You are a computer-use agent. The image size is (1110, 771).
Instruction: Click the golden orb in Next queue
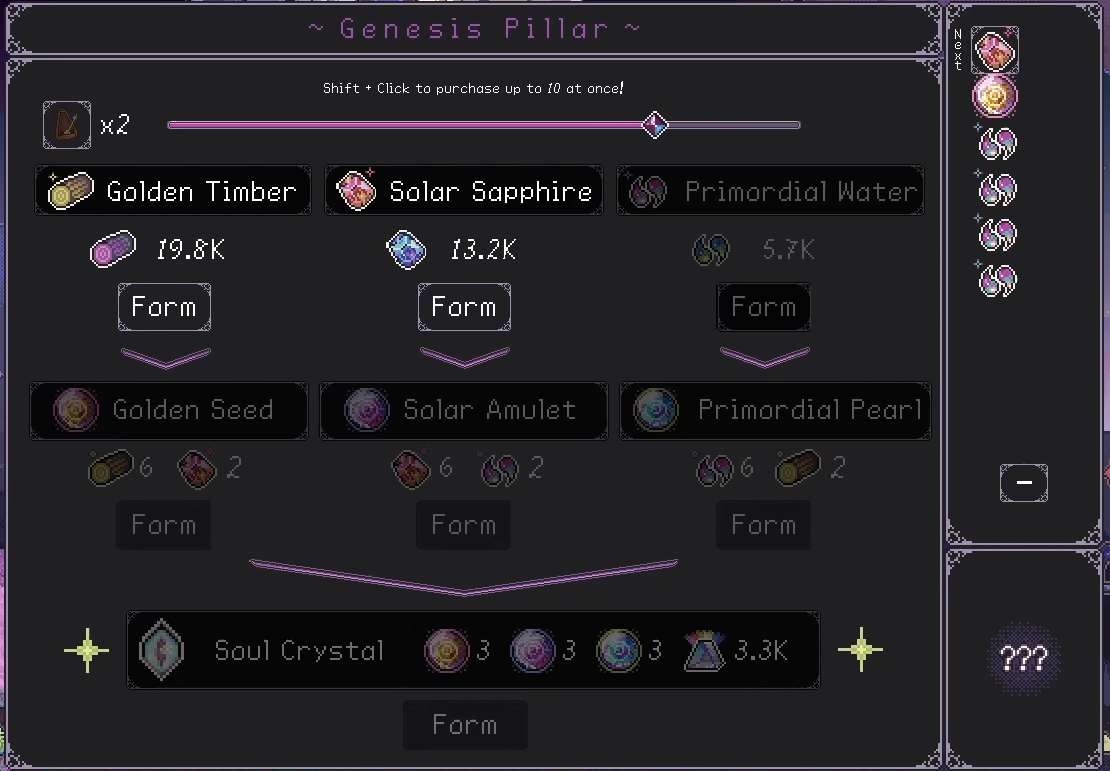pyautogui.click(x=995, y=97)
